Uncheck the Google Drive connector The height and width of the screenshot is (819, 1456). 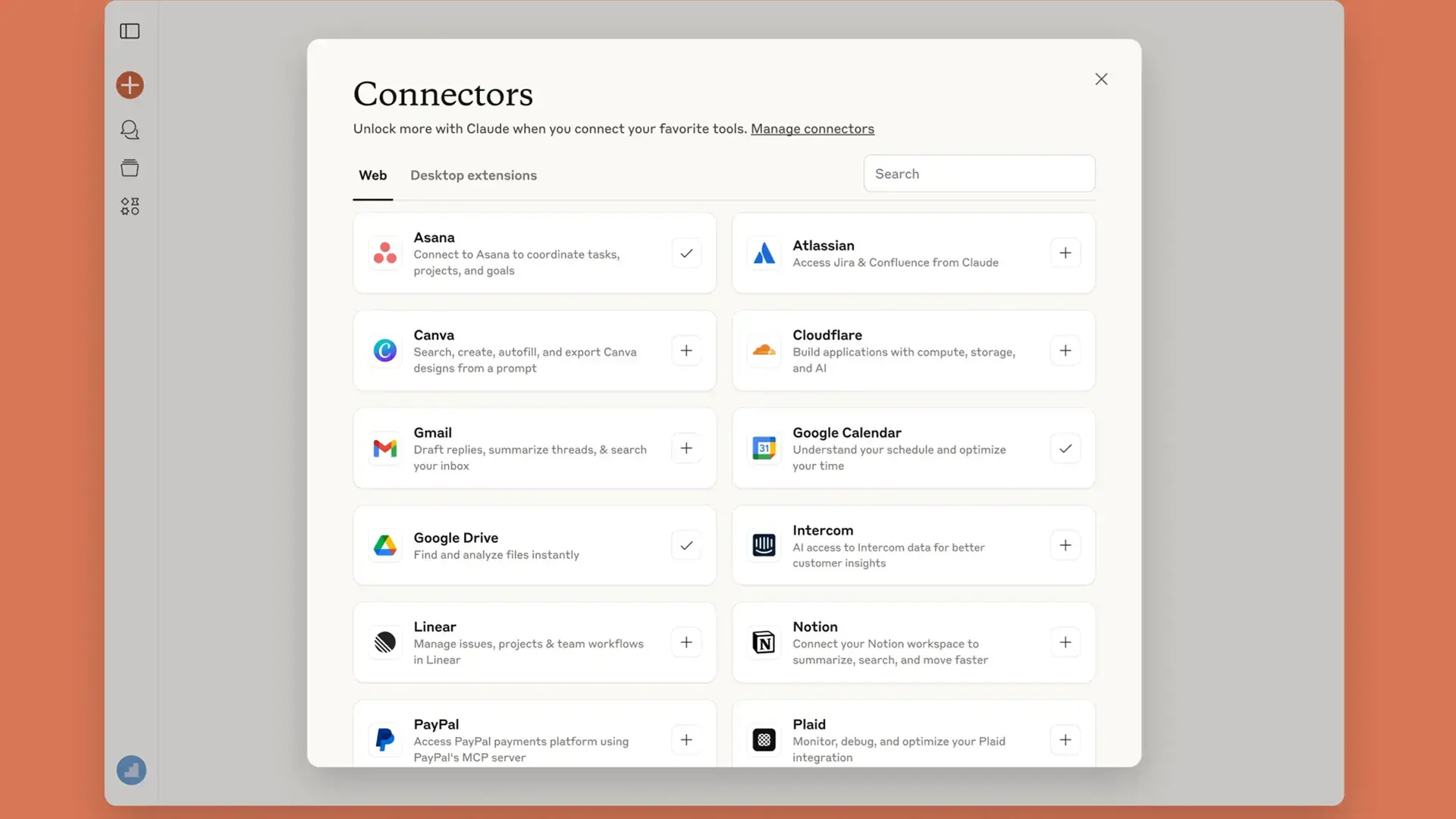(686, 545)
